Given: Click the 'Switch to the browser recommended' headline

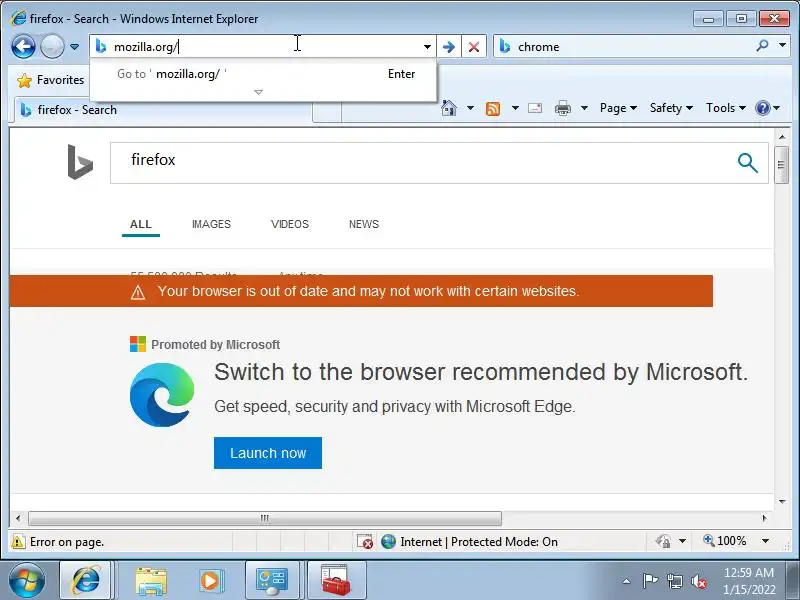Looking at the screenshot, I should pos(481,372).
